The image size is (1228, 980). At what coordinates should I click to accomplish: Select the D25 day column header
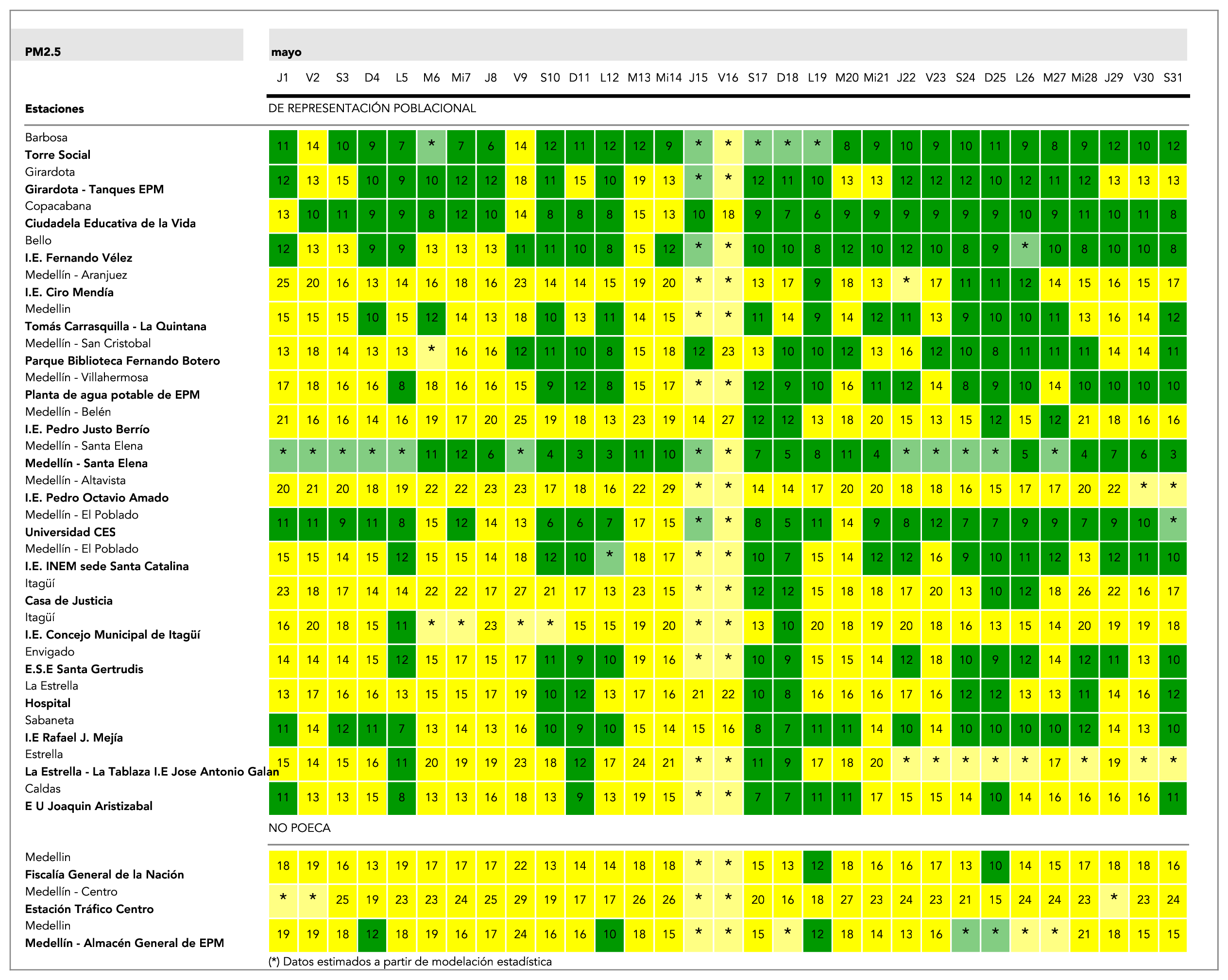point(995,78)
